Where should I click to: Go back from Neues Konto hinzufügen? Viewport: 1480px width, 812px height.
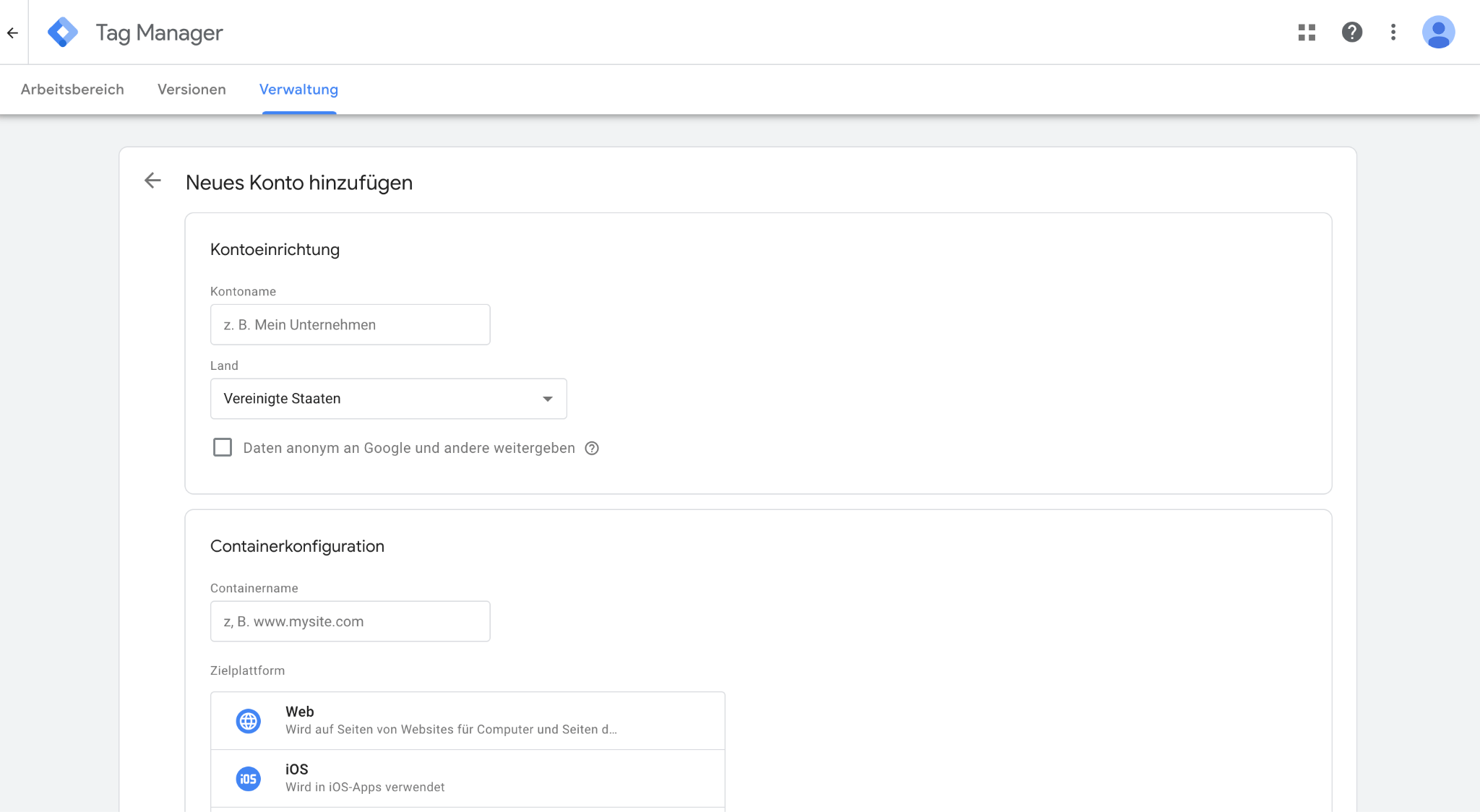tap(152, 181)
